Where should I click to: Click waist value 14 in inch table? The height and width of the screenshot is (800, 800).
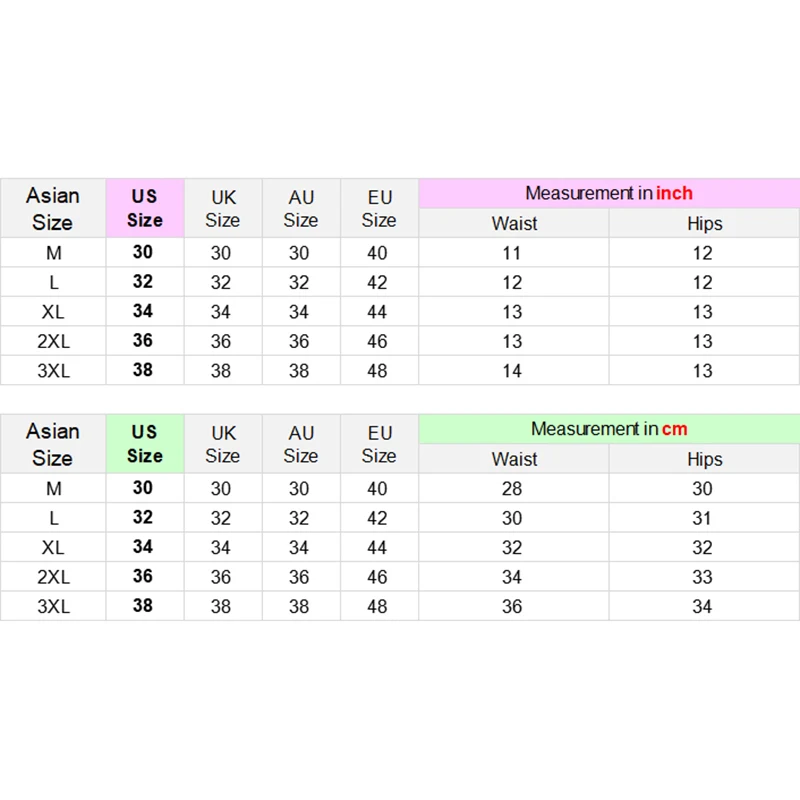coord(512,371)
